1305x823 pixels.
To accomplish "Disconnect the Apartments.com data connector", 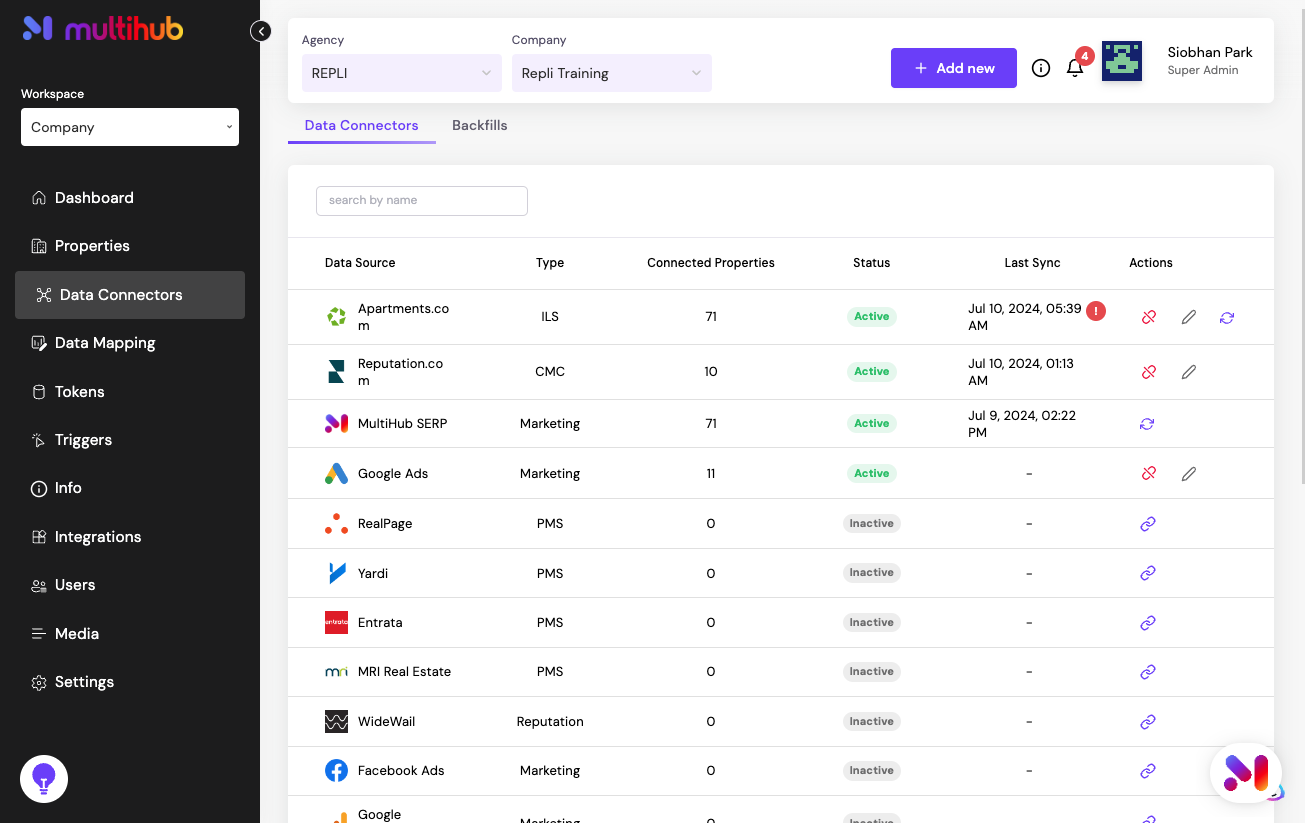I will click(1148, 317).
